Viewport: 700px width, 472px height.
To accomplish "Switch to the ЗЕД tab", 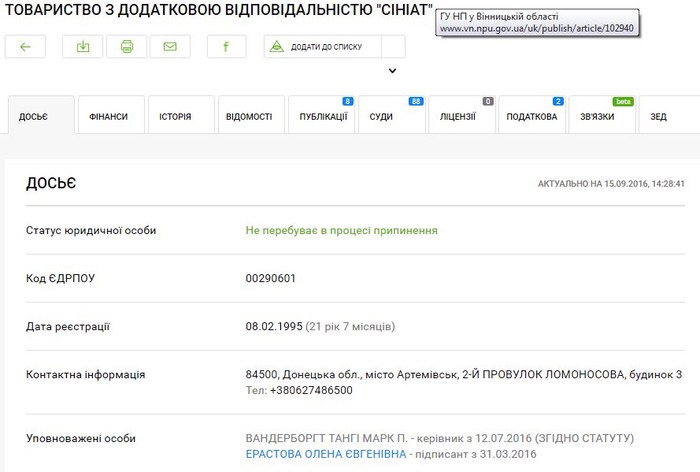I will (669, 115).
